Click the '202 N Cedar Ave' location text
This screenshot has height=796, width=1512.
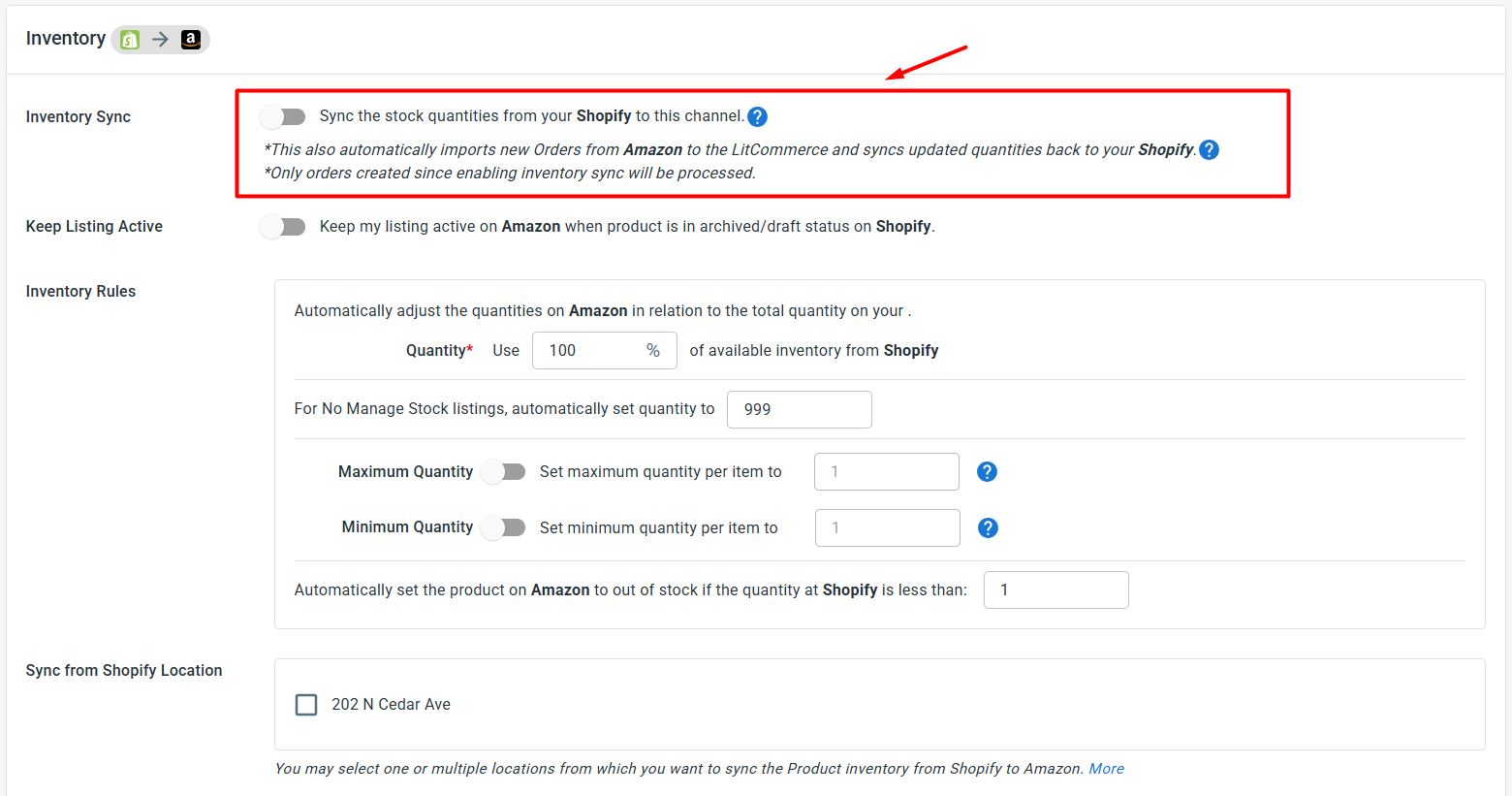[x=391, y=705]
